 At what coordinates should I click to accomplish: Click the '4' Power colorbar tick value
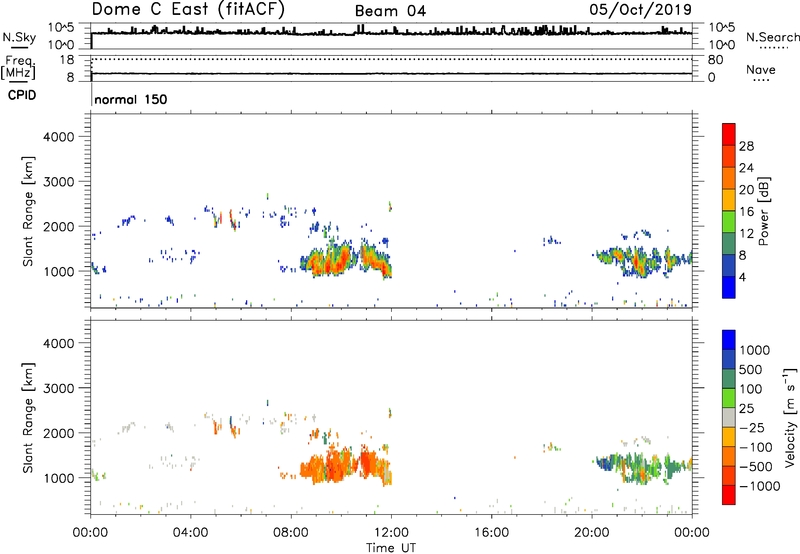coord(742,277)
